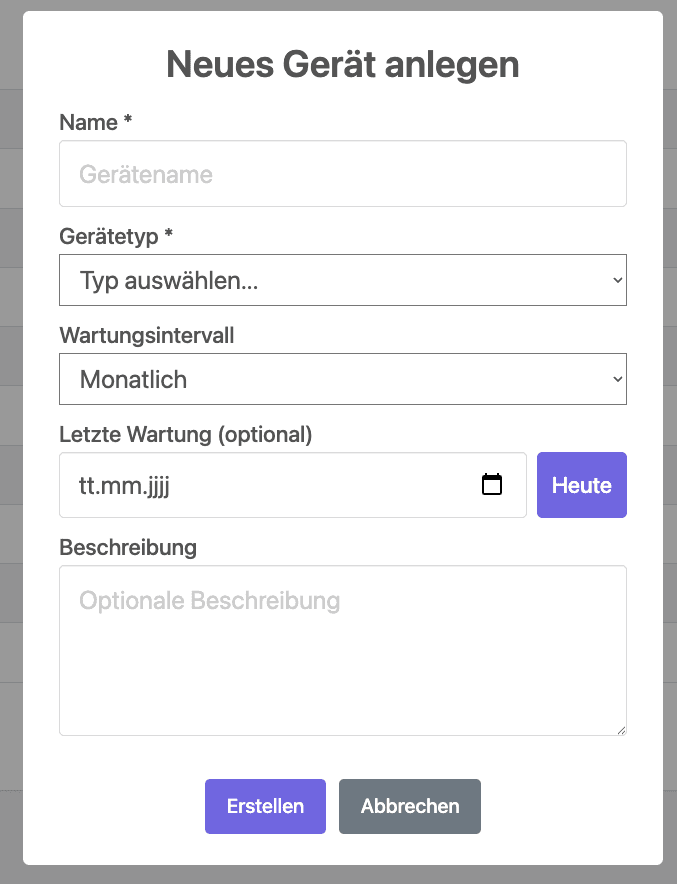The height and width of the screenshot is (884, 677).
Task: Click the "Name *" field label
Action: [x=96, y=122]
